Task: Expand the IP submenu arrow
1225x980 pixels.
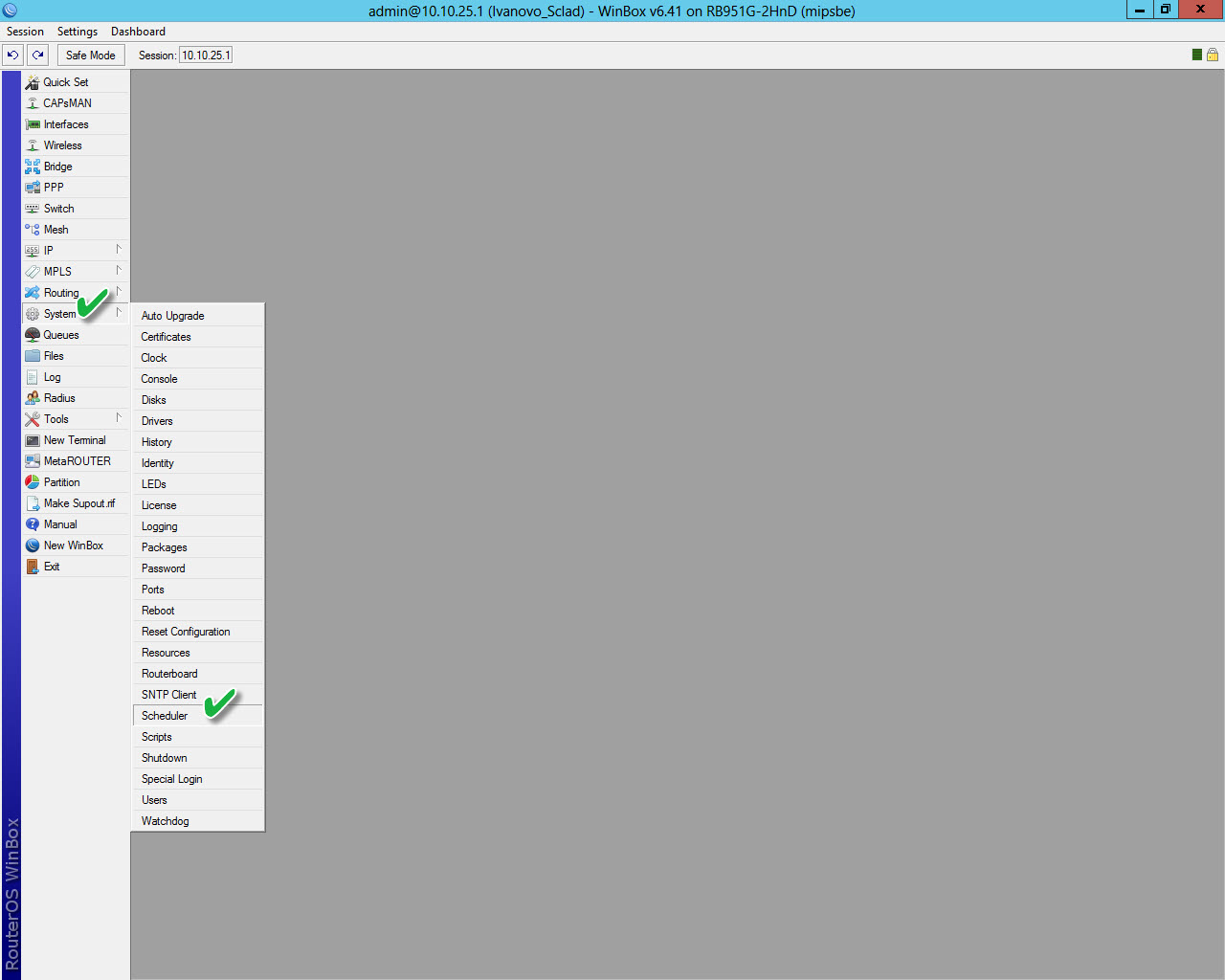Action: click(119, 249)
